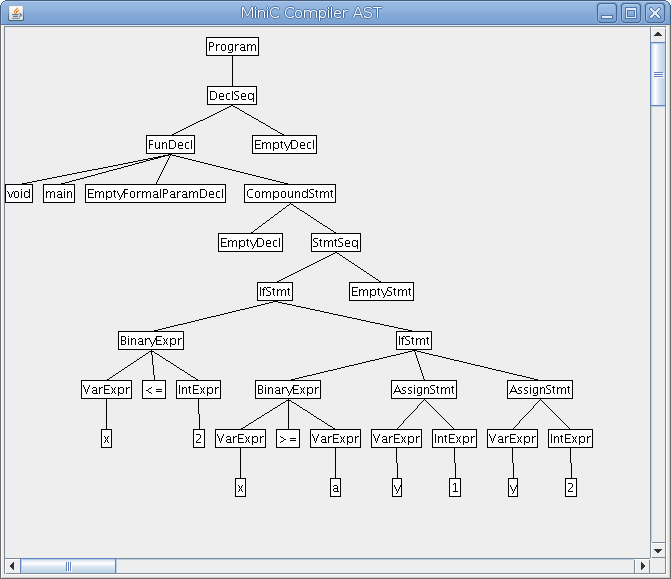Click the vertical scrollbar down arrow
Viewport: 671px width, 579px height.
click(x=658, y=549)
